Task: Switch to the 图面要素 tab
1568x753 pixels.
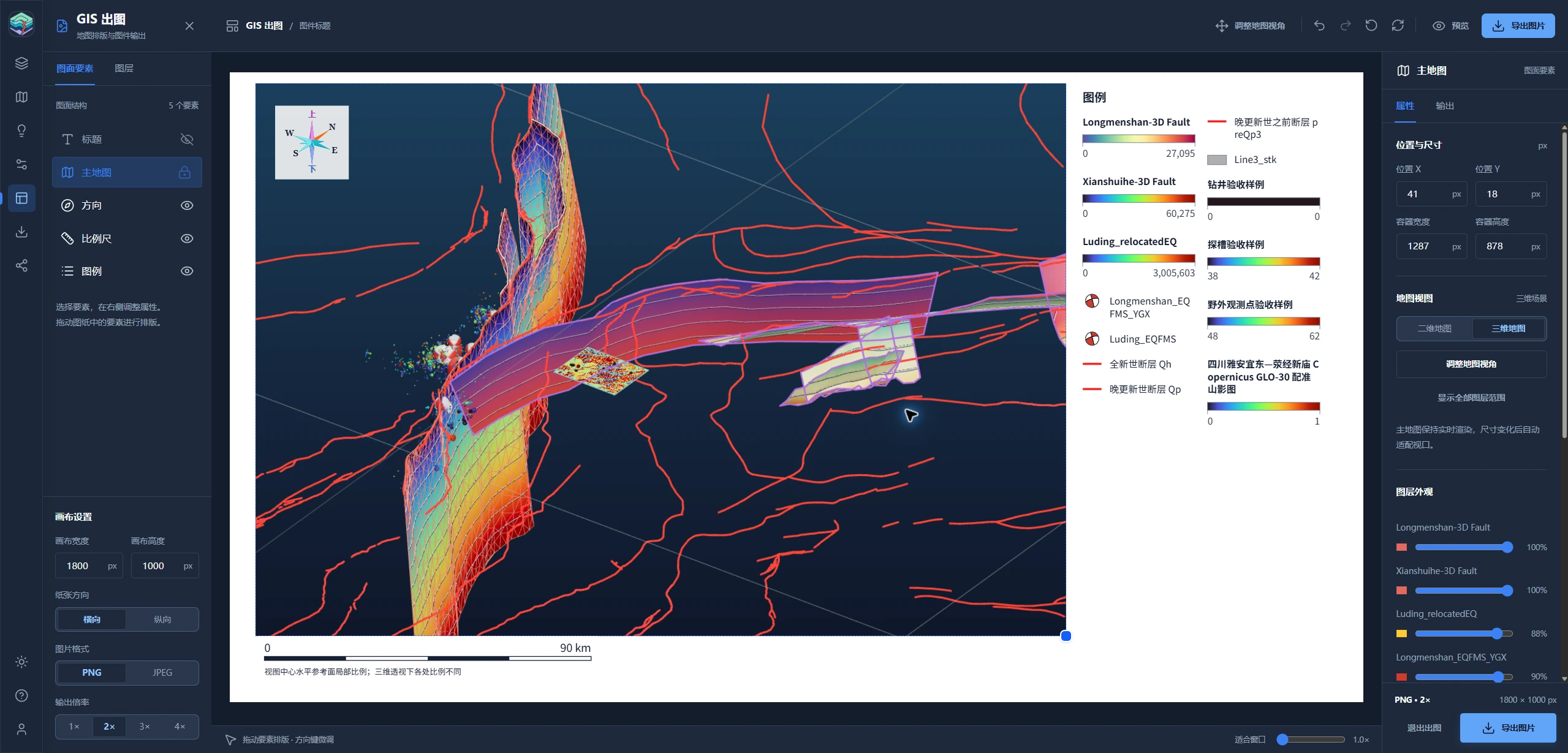Action: (75, 68)
